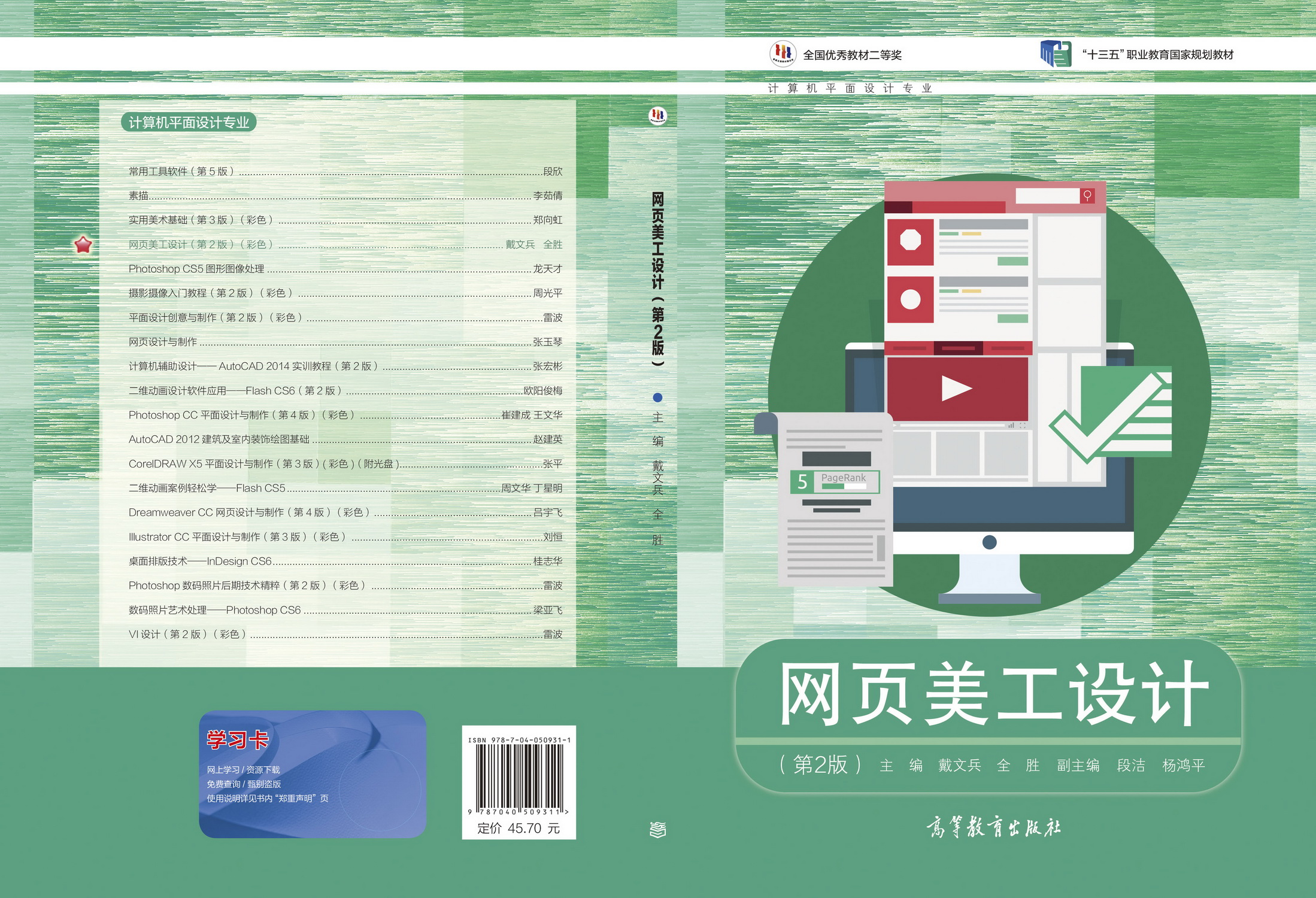Click the 网页设计与制作 row
The width and height of the screenshot is (1316, 898).
click(x=345, y=342)
